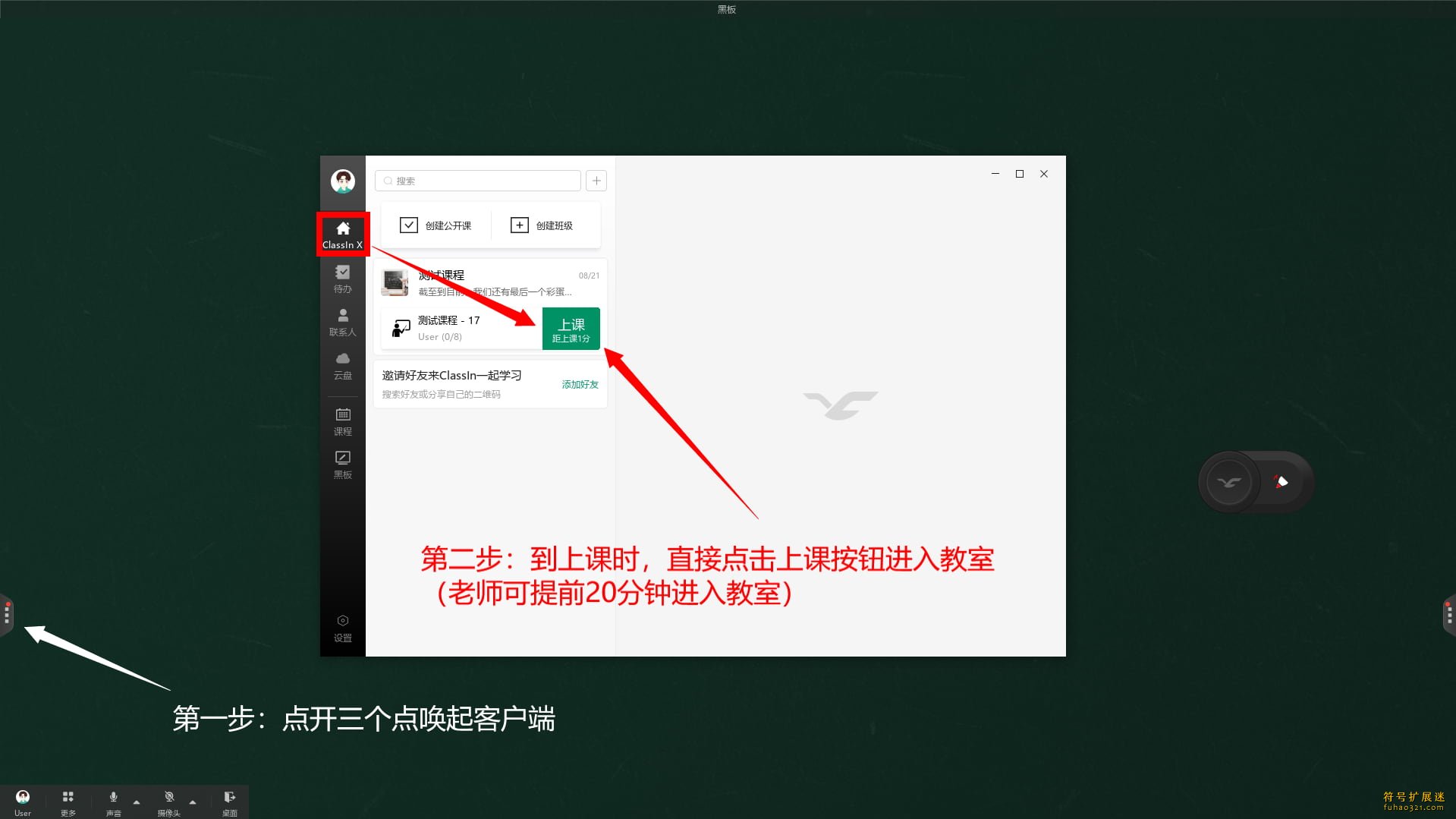Open 设置 settings in the sidebar
Viewport: 1456px width, 819px height.
pos(343,628)
